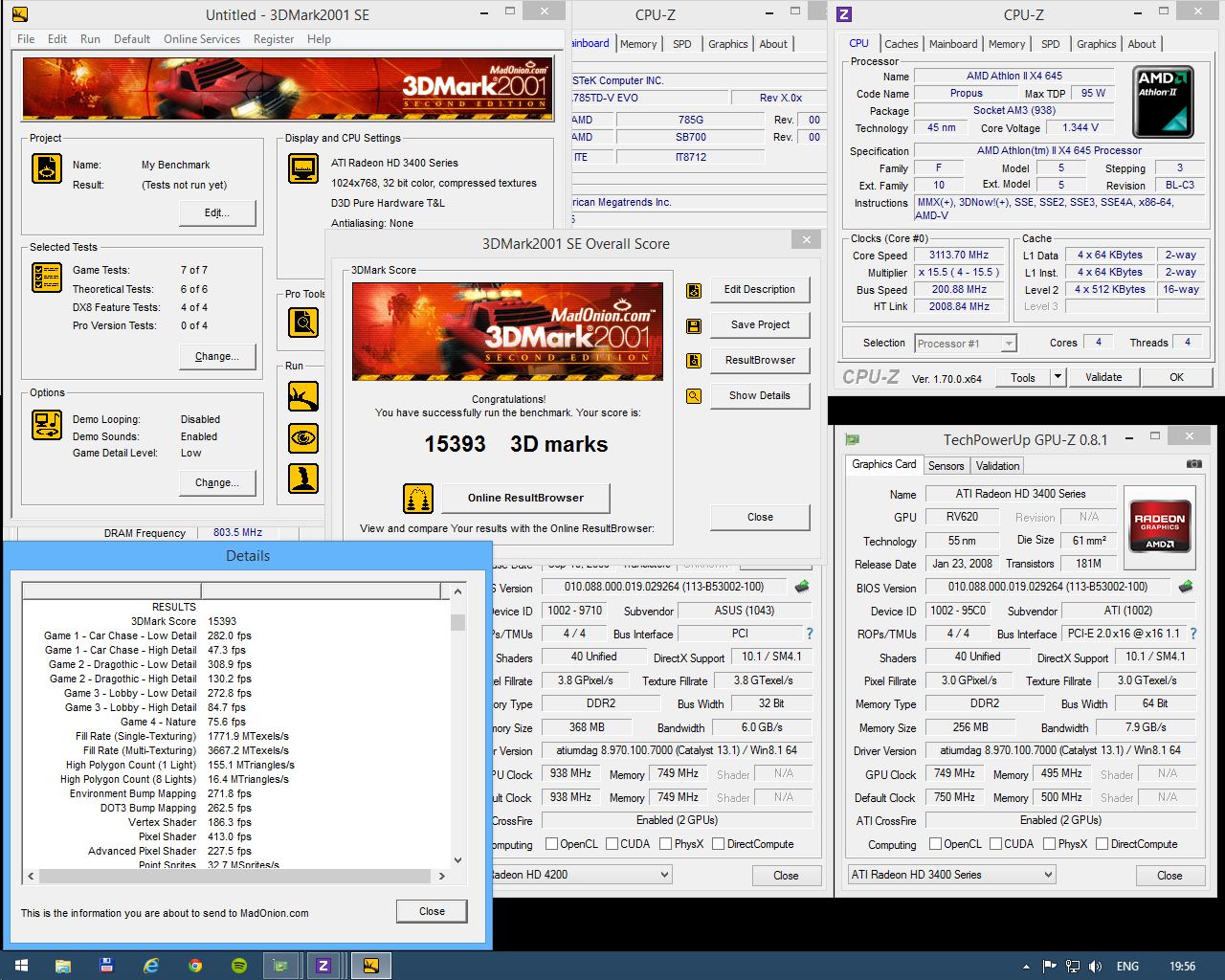The height and width of the screenshot is (980, 1225).
Task: Switch to the CPU-Z taskbar button
Action: tap(323, 966)
